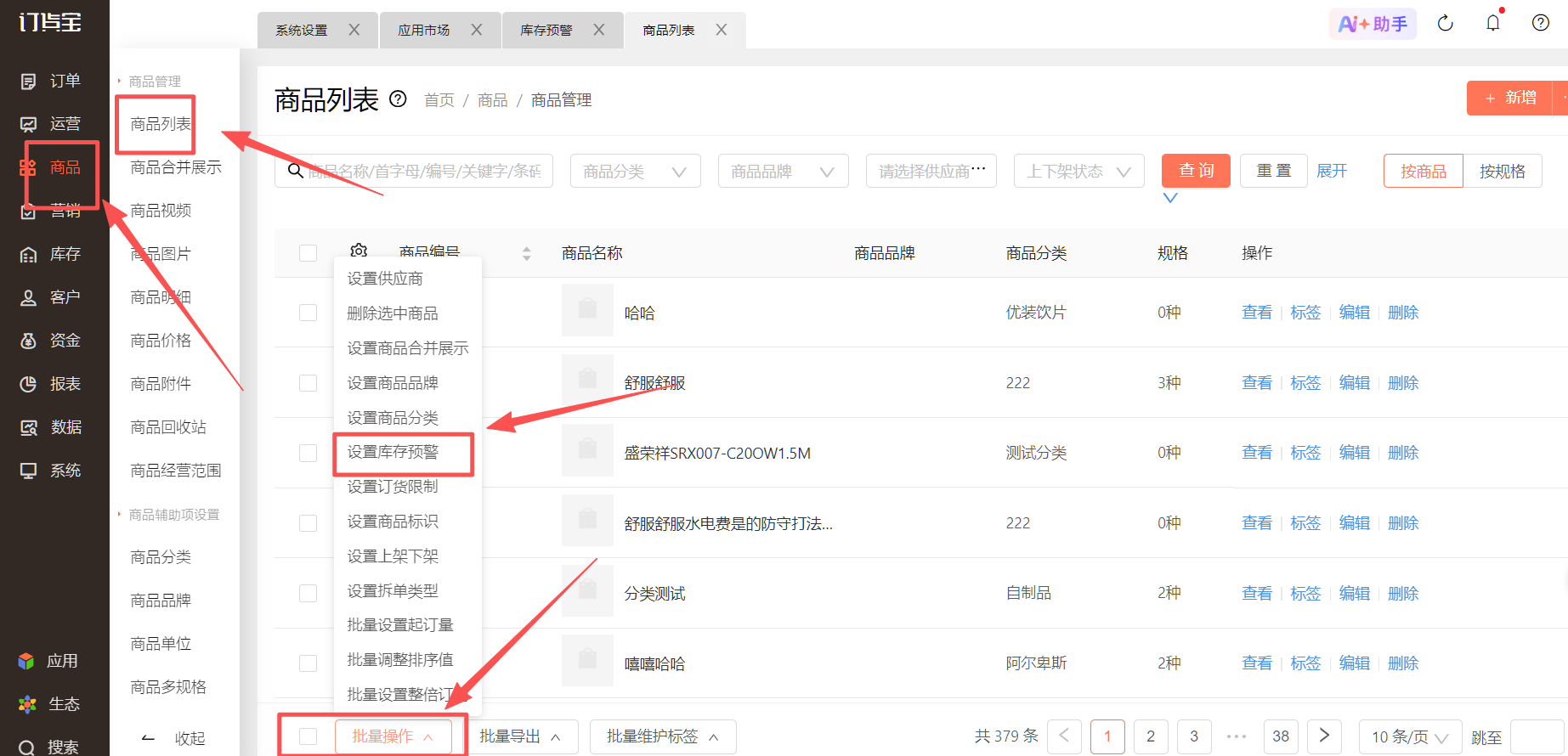This screenshot has height=756, width=1568.
Task: Click the 重置 reset button
Action: point(1274,171)
